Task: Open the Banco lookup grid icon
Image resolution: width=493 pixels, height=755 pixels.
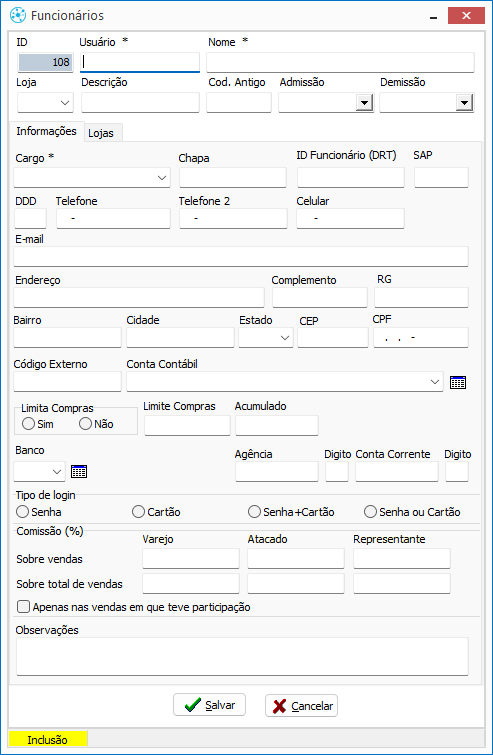Action: 79,471
